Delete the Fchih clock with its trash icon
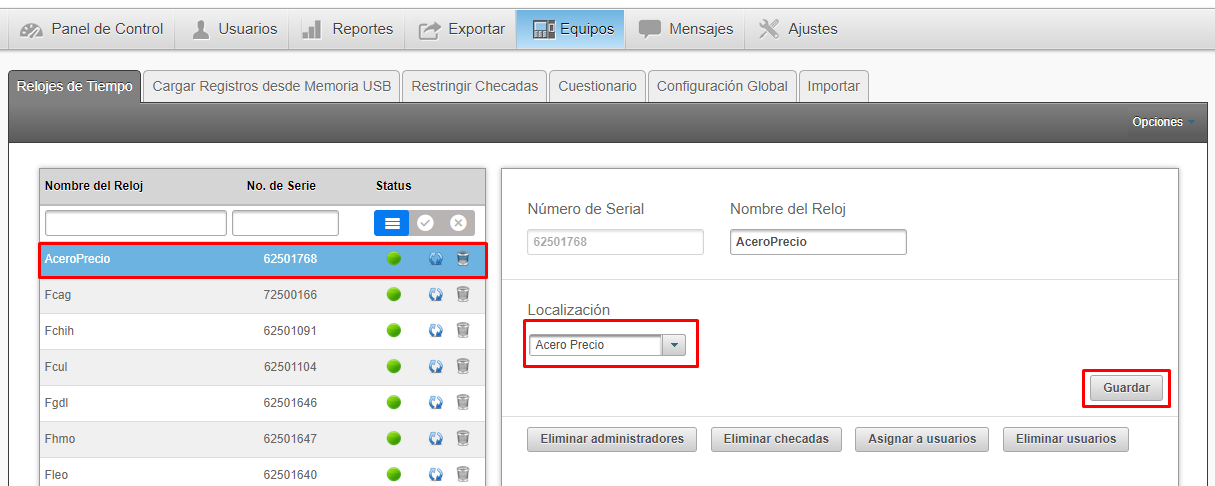 tap(463, 330)
